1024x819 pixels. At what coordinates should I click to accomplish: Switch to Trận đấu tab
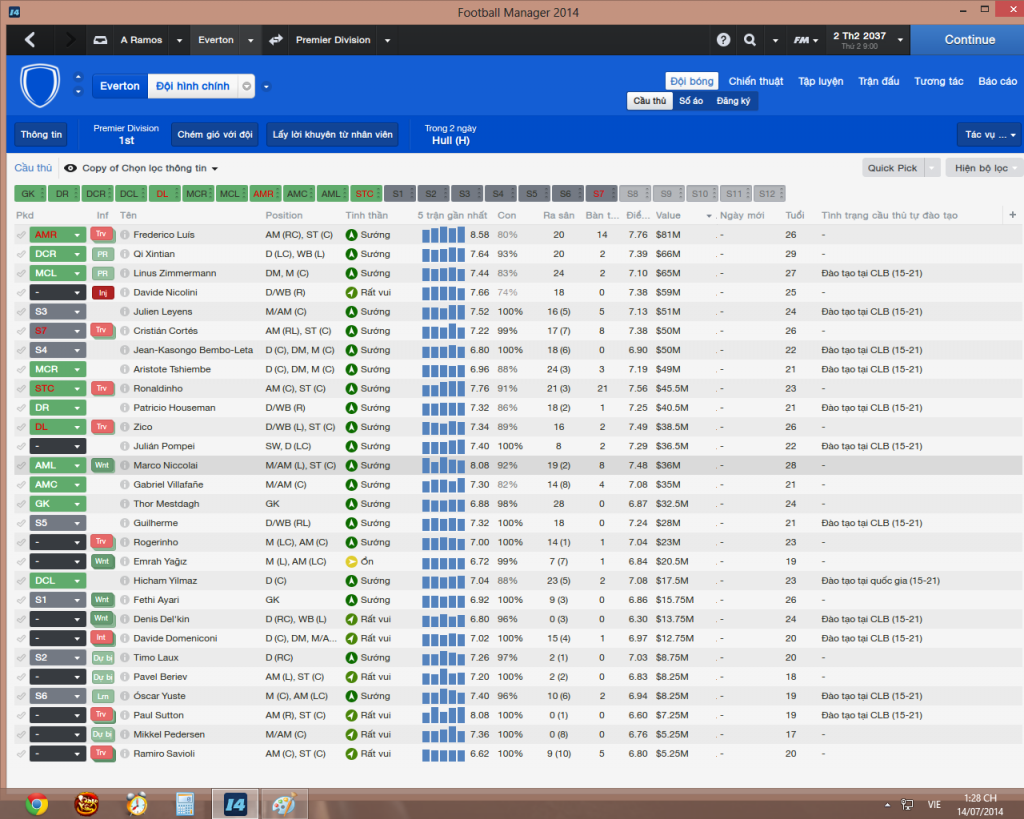pos(878,81)
